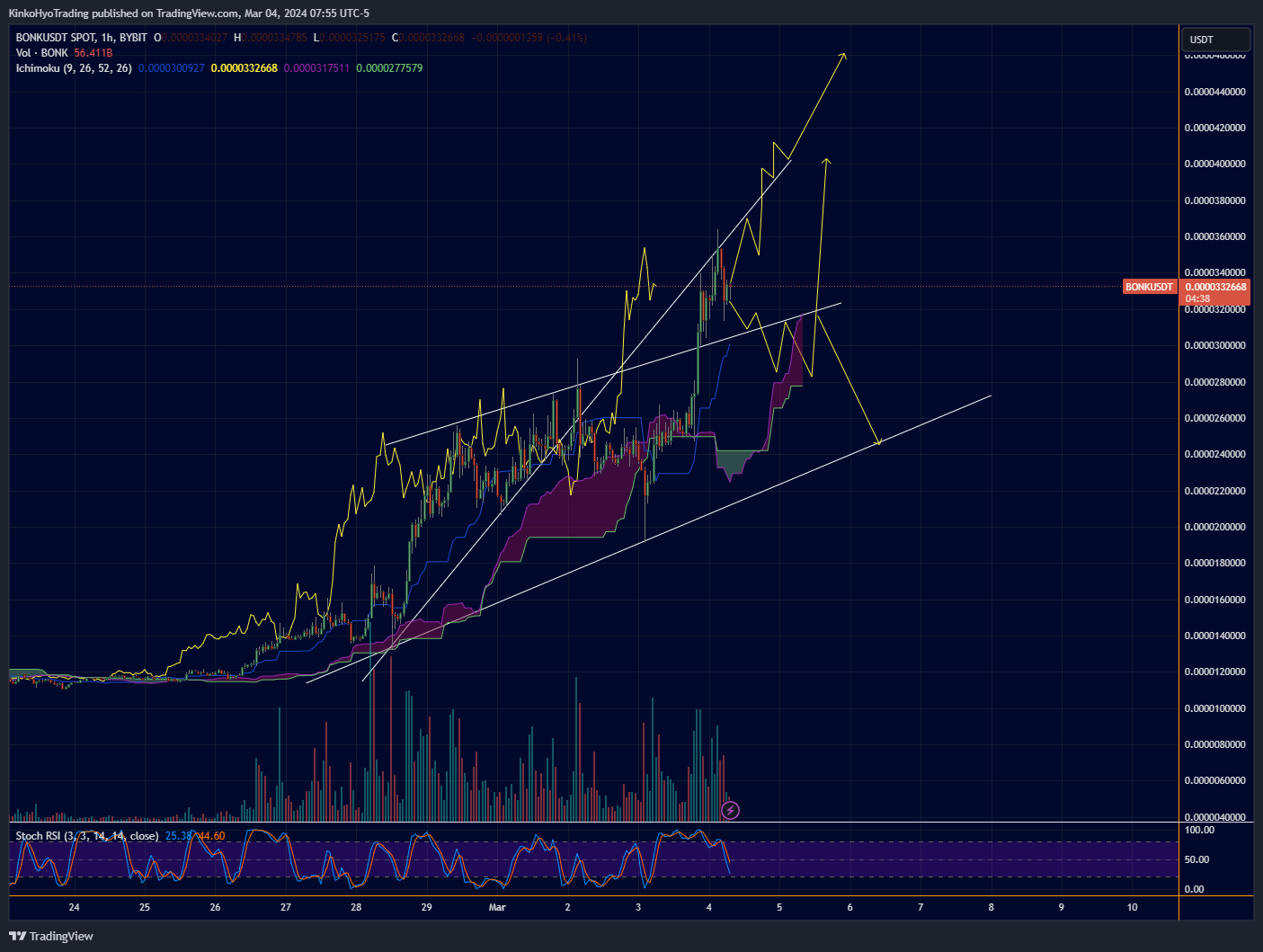
Task: Click the yellow Ichimoku value 0.0000332668
Action: coord(245,68)
